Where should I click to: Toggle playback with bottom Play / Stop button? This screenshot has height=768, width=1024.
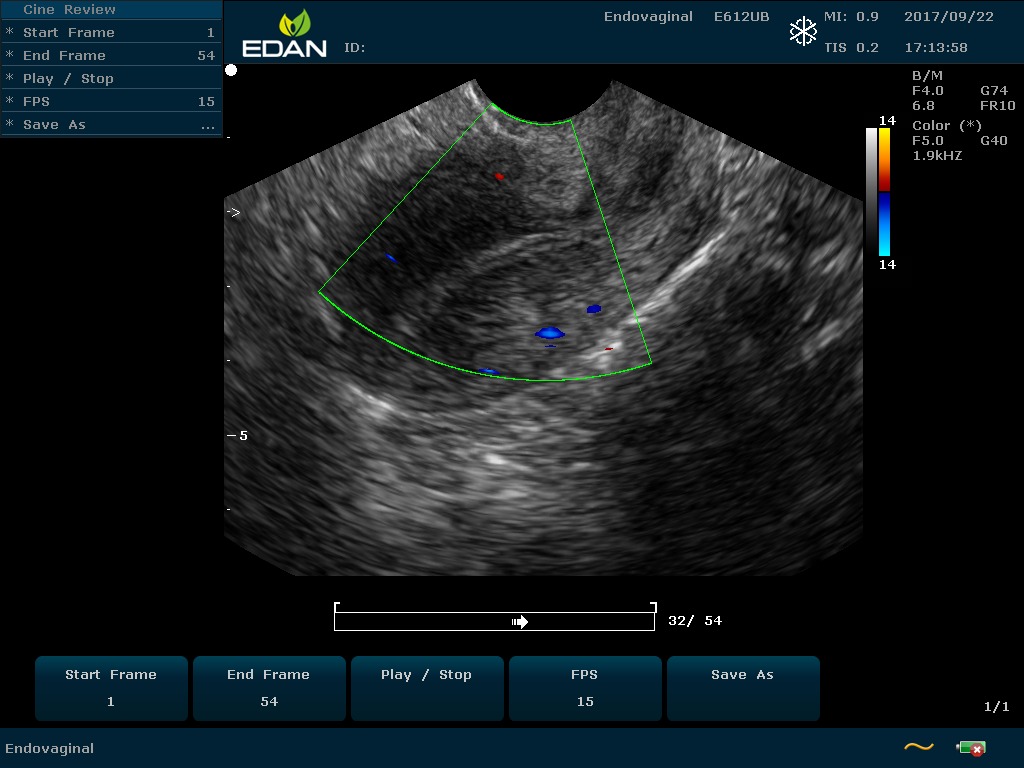(x=426, y=688)
